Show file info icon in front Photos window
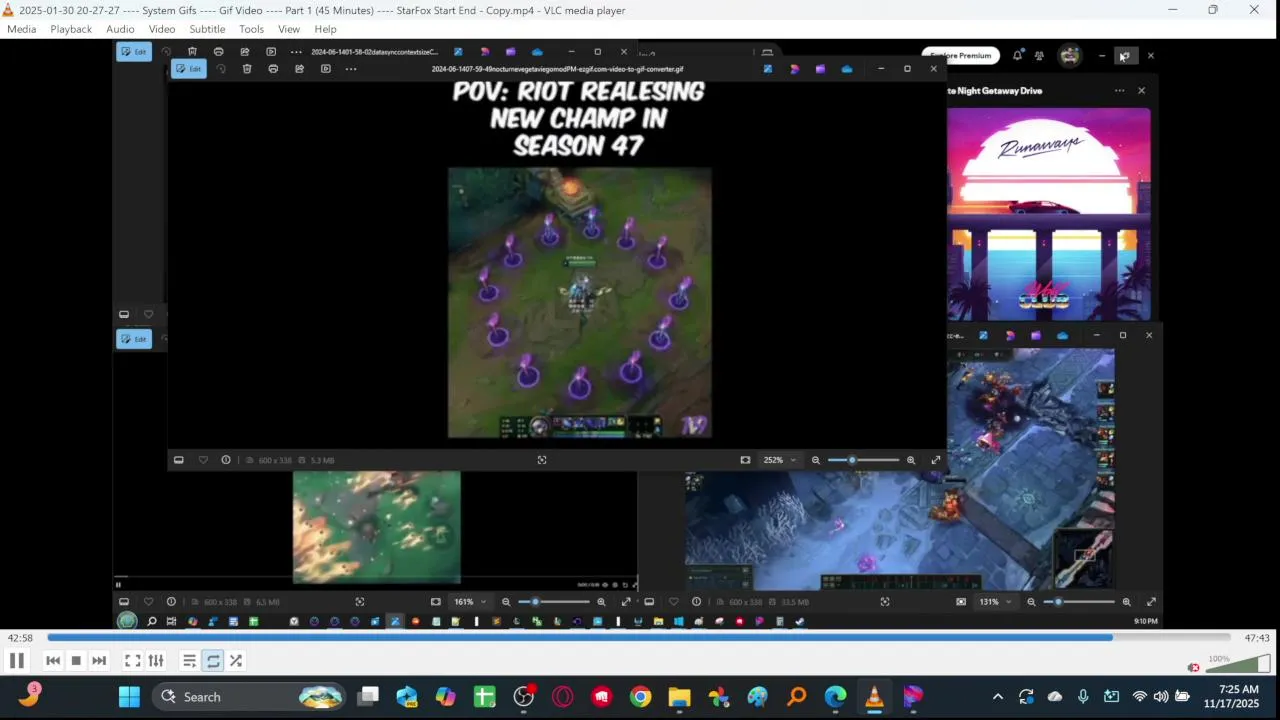Viewport: 1280px width, 720px height. point(226,460)
